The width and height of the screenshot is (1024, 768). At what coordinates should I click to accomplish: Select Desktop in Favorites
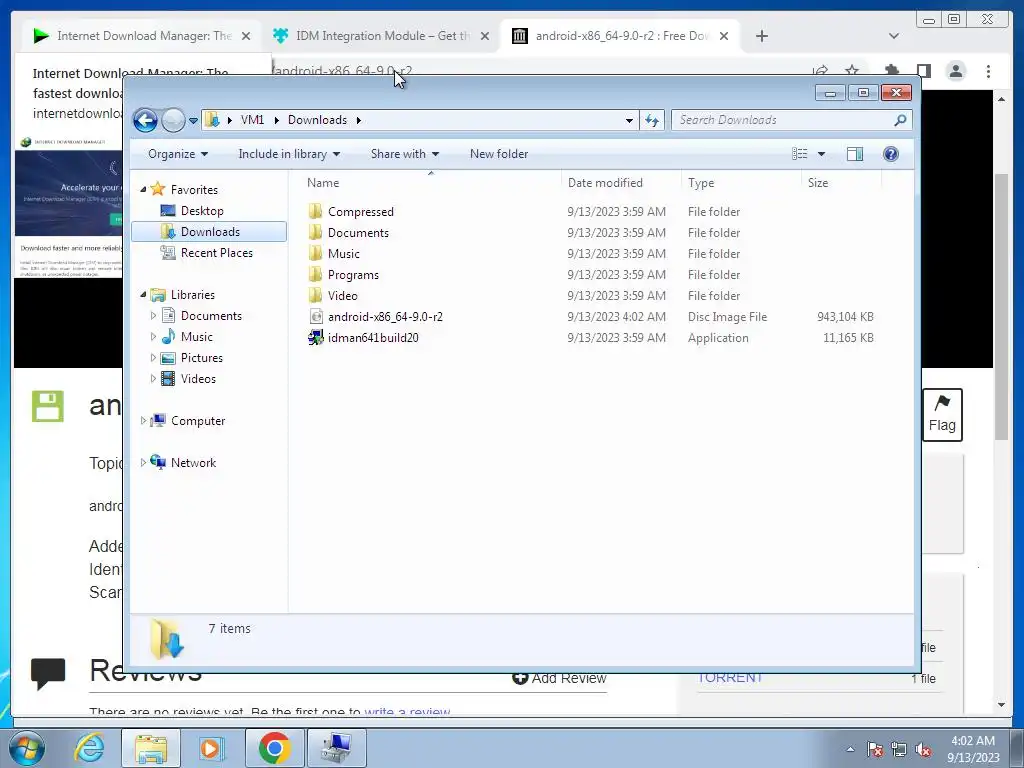pyautogui.click(x=202, y=211)
